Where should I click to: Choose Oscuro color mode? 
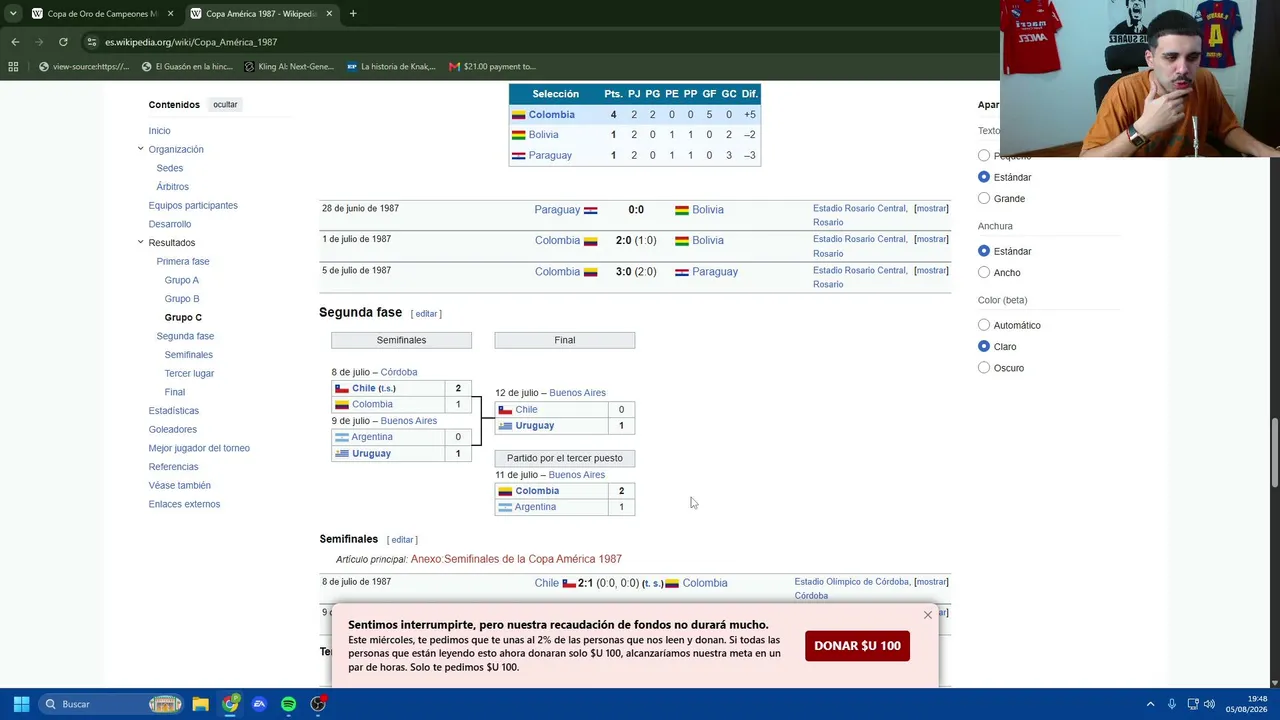tap(984, 368)
